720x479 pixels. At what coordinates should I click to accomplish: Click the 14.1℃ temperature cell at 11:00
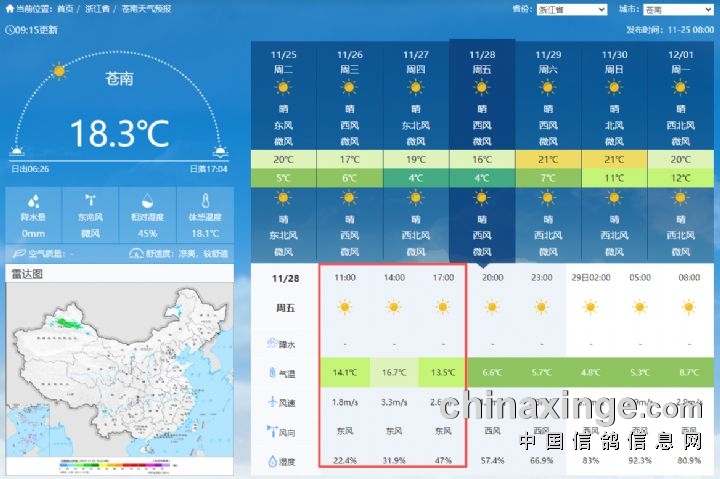pos(344,373)
